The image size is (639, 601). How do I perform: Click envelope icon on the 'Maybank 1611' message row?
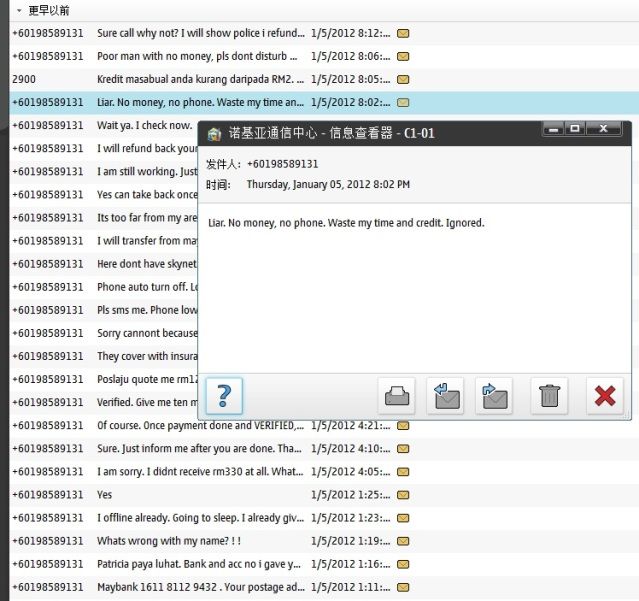[x=403, y=587]
